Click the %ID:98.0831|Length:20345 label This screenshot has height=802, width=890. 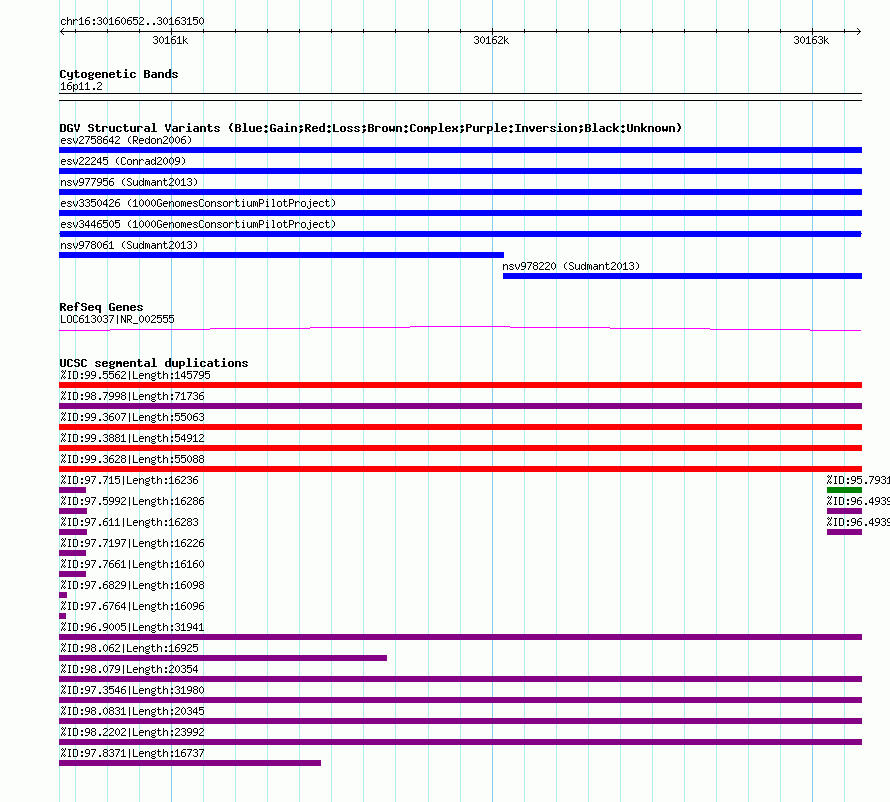click(x=132, y=711)
